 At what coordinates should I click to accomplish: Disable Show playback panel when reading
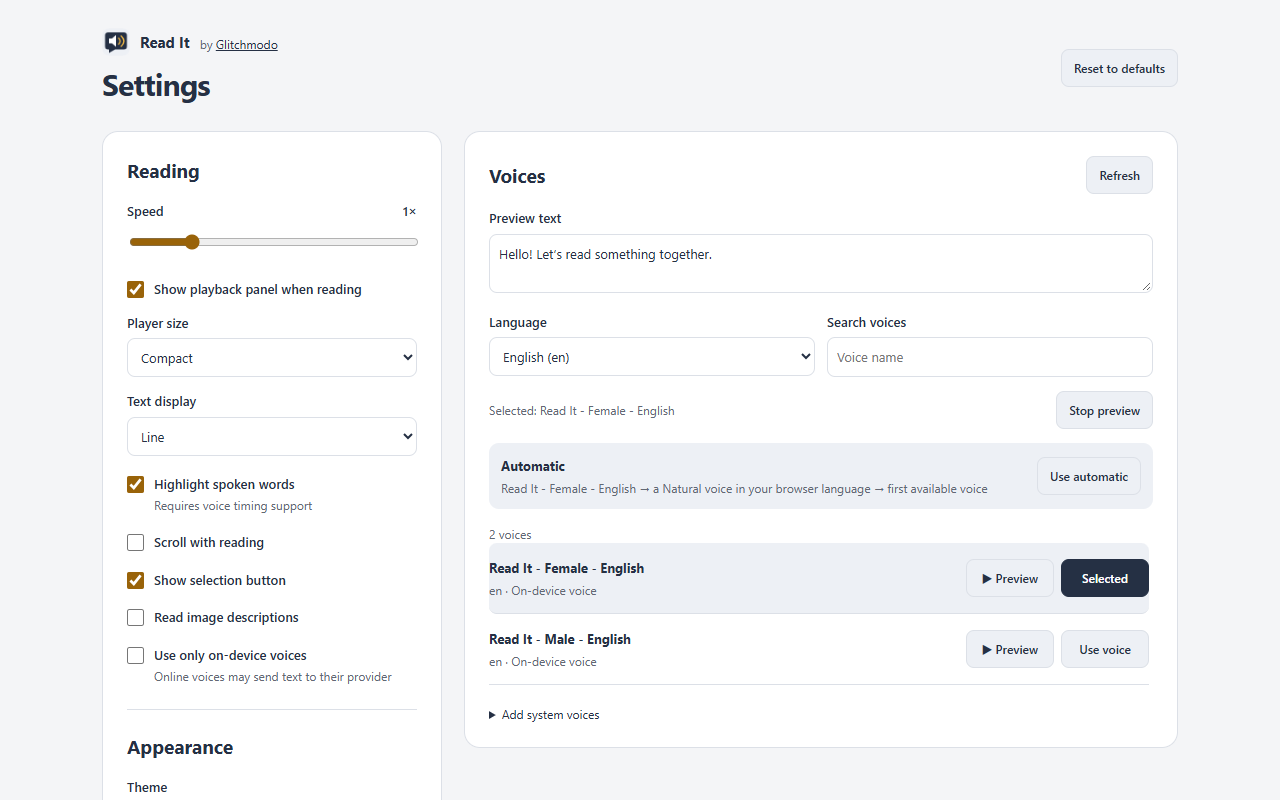point(136,290)
